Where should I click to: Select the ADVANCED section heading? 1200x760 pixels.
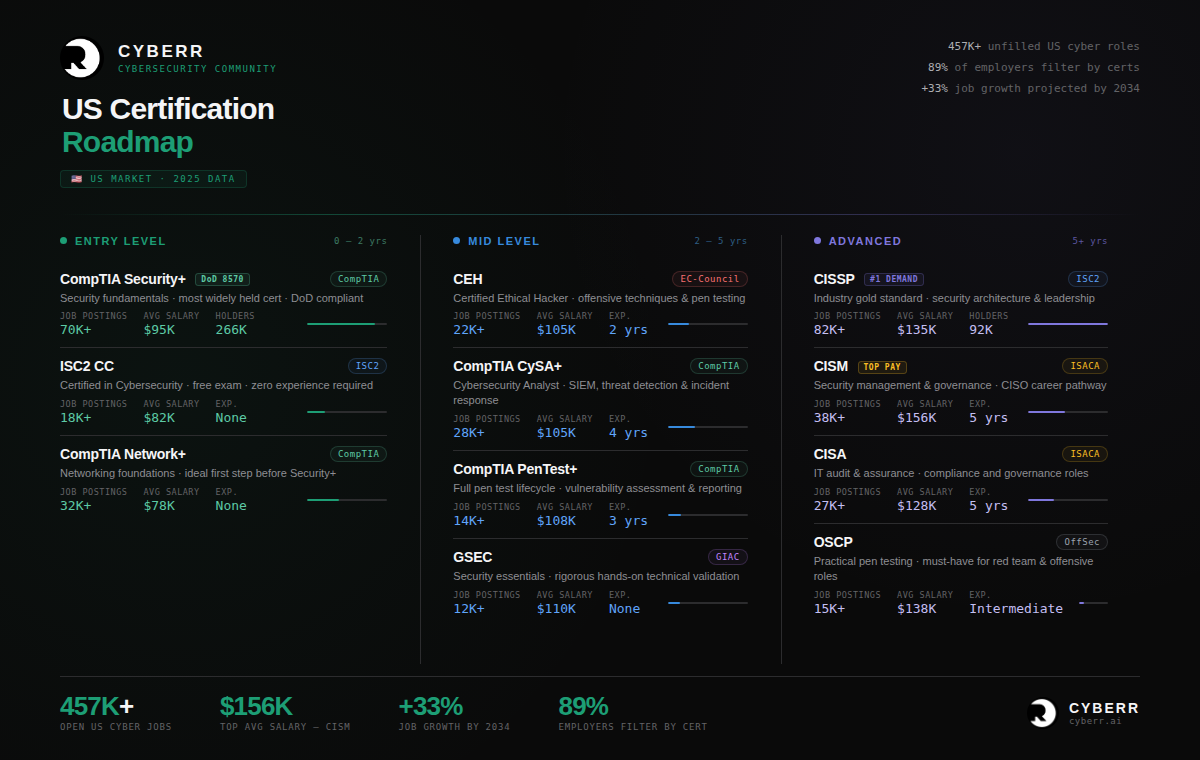click(x=865, y=241)
